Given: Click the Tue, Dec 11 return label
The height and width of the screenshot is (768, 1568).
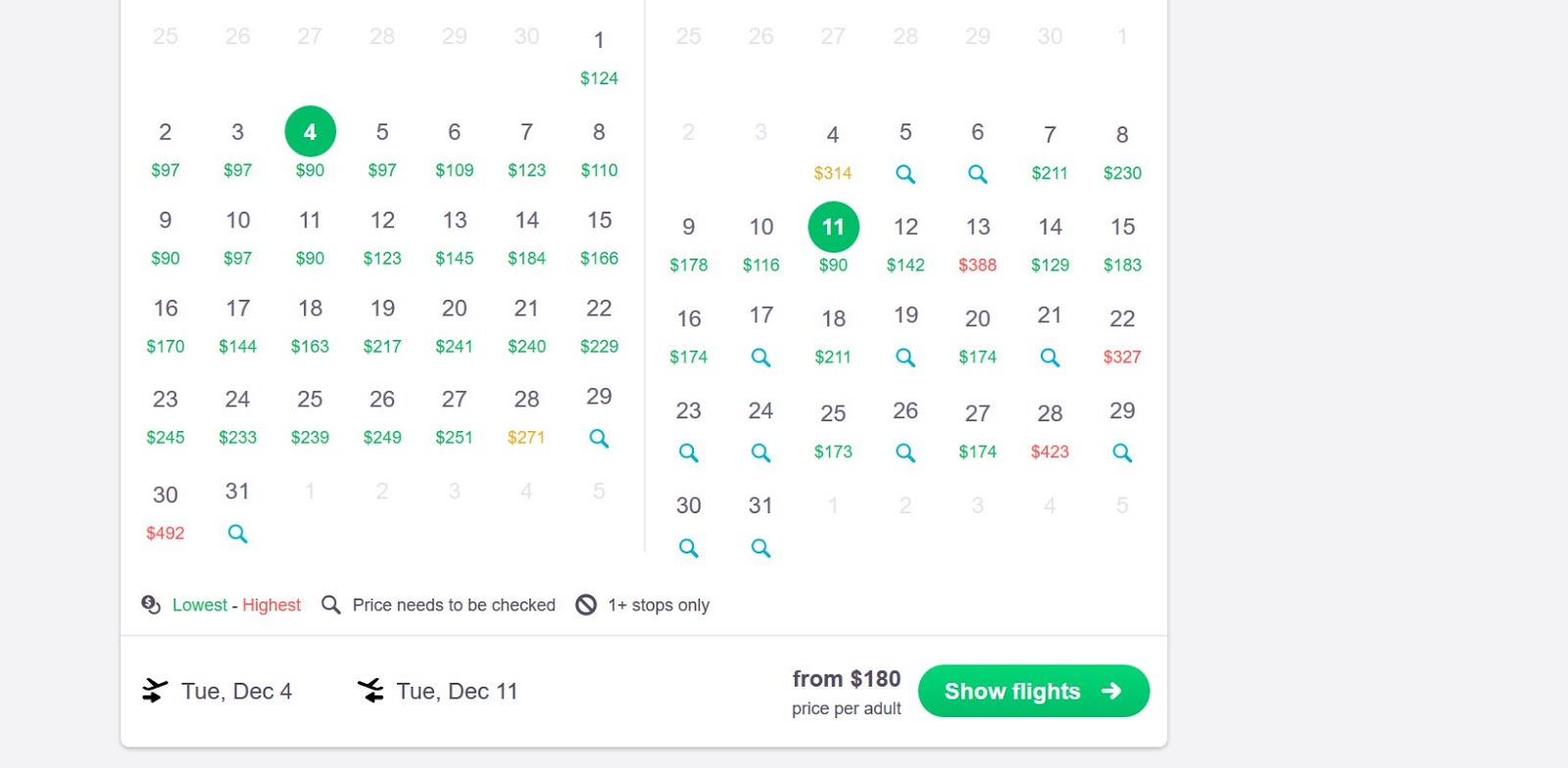Looking at the screenshot, I should tap(457, 692).
